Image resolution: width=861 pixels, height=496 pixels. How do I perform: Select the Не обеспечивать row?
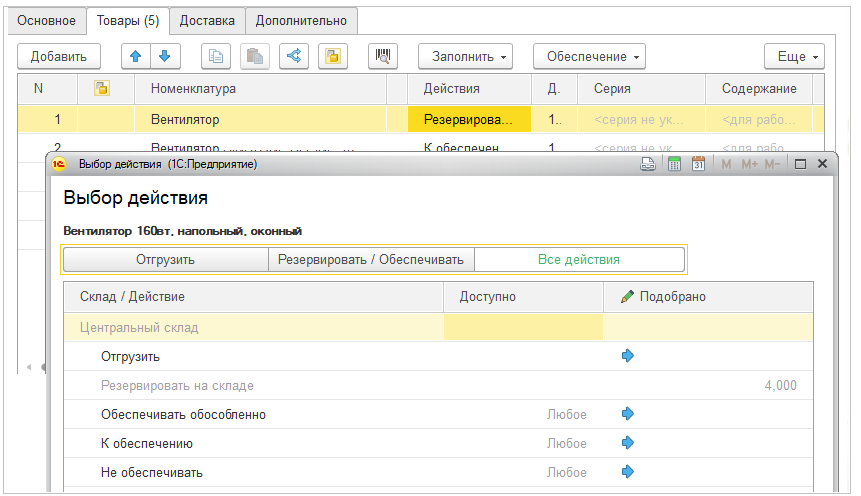coord(438,472)
